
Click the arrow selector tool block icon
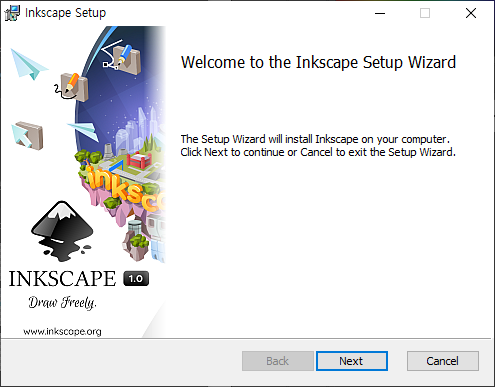pos(28,135)
